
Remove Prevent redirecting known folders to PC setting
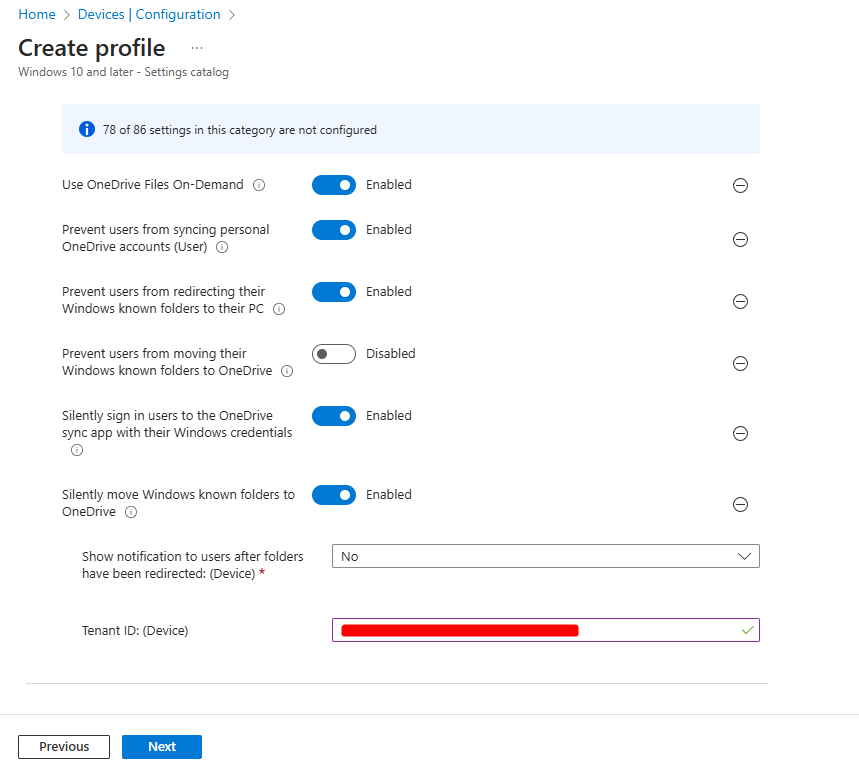pos(740,301)
